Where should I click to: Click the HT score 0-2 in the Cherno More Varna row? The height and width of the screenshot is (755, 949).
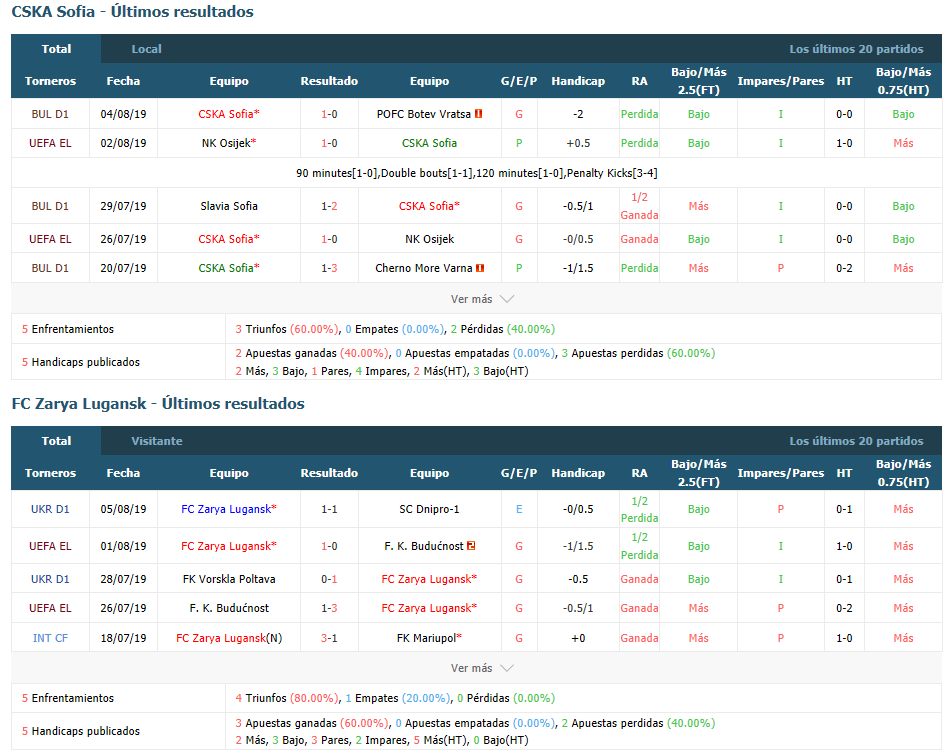tap(844, 268)
